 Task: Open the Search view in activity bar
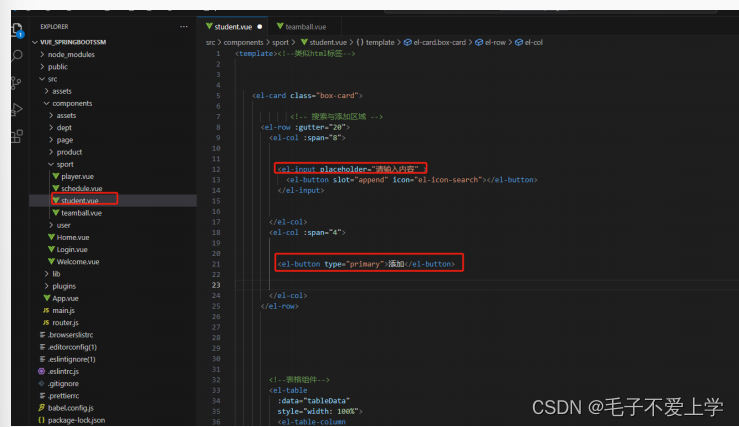click(17, 56)
